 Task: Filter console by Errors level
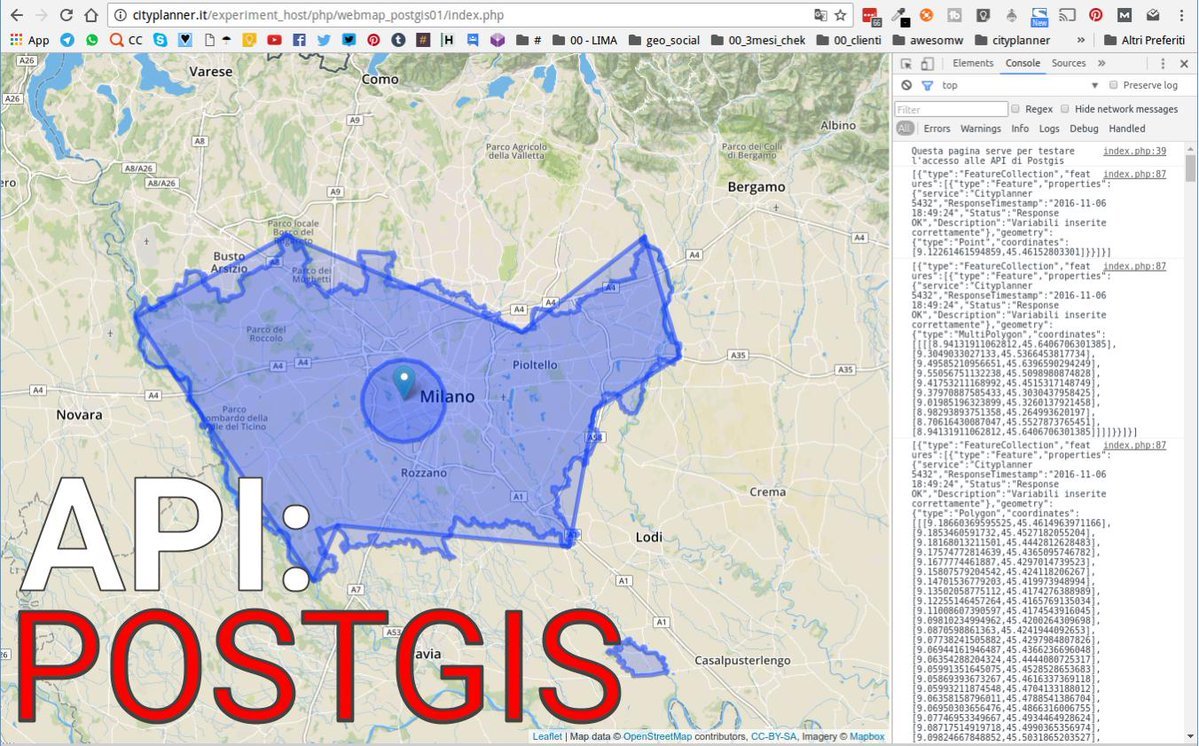[x=937, y=129]
